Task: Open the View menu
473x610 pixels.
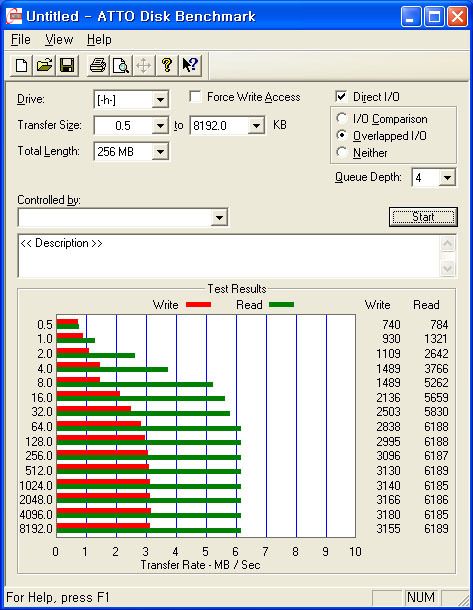Action: click(59, 40)
